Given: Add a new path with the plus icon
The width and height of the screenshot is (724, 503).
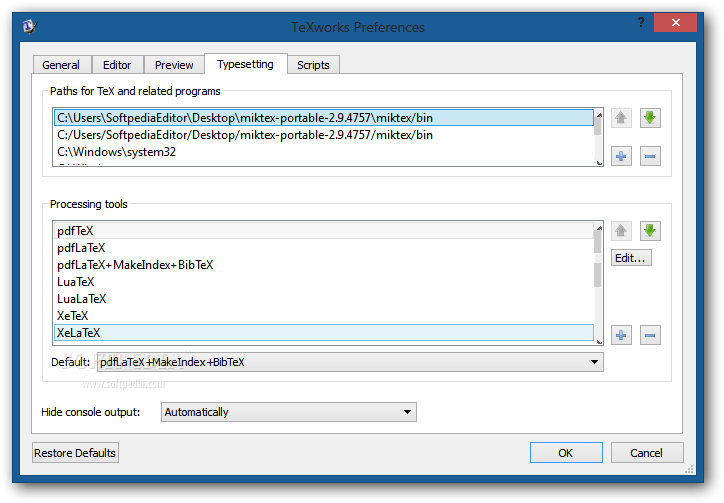Looking at the screenshot, I should pos(621,156).
